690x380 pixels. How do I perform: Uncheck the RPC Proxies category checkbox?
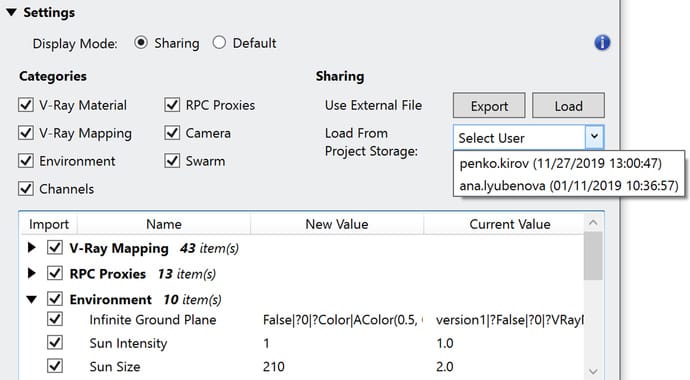click(x=172, y=105)
